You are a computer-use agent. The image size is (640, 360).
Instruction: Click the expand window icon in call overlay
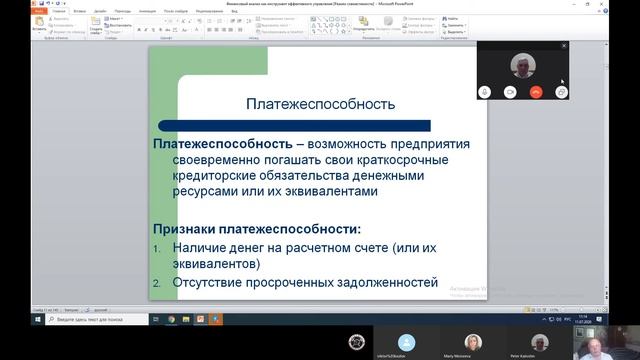[x=562, y=92]
